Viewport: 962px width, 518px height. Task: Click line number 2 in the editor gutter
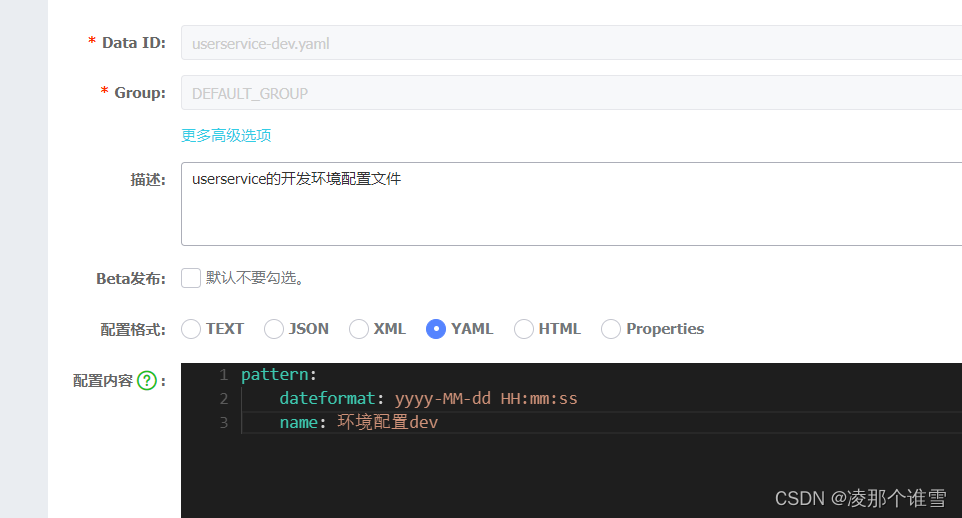224,399
